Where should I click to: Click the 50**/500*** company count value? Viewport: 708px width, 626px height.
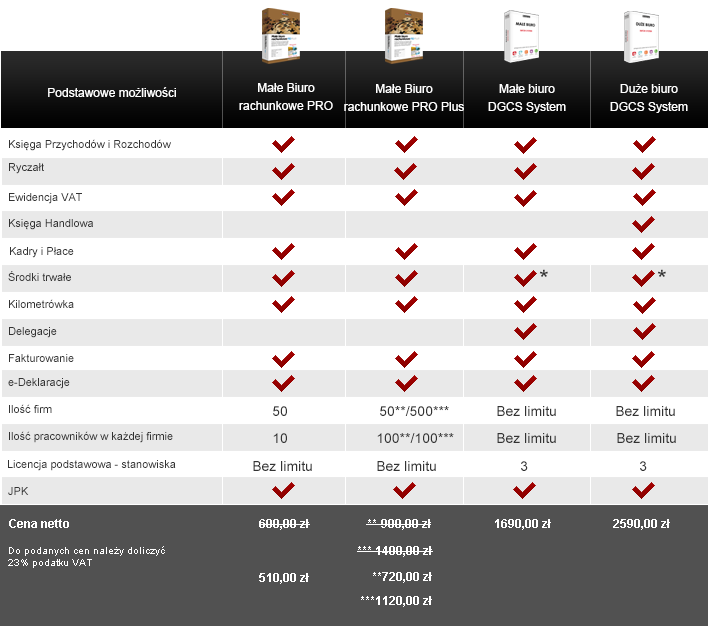414,411
